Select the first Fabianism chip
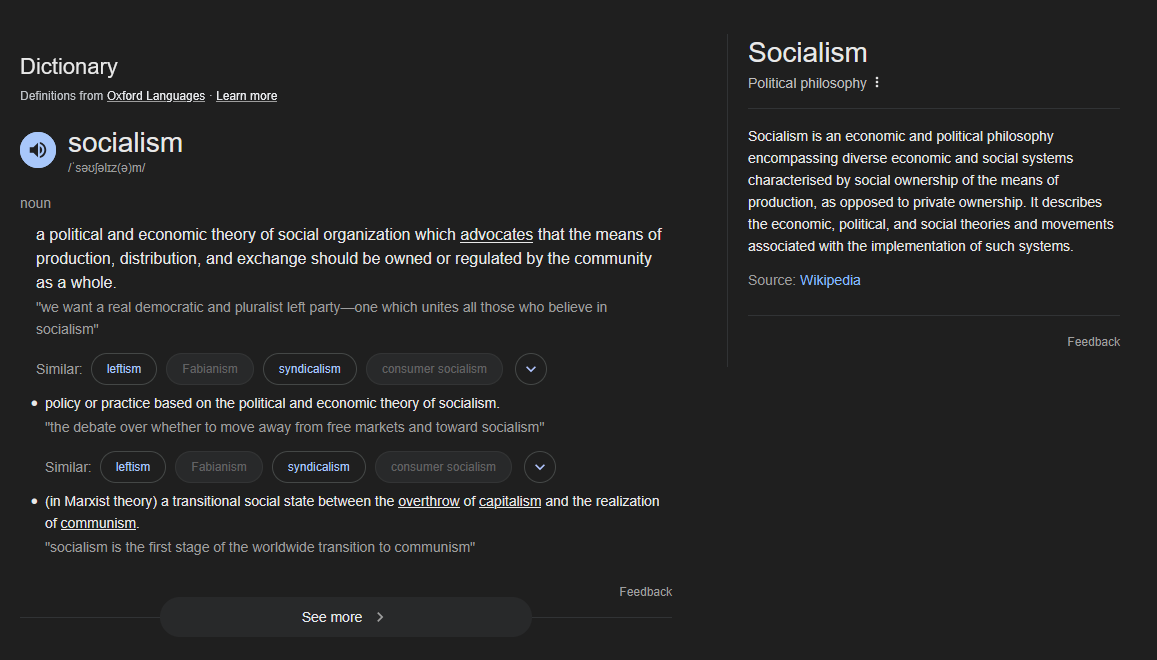Viewport: 1157px width, 660px height. click(x=210, y=369)
